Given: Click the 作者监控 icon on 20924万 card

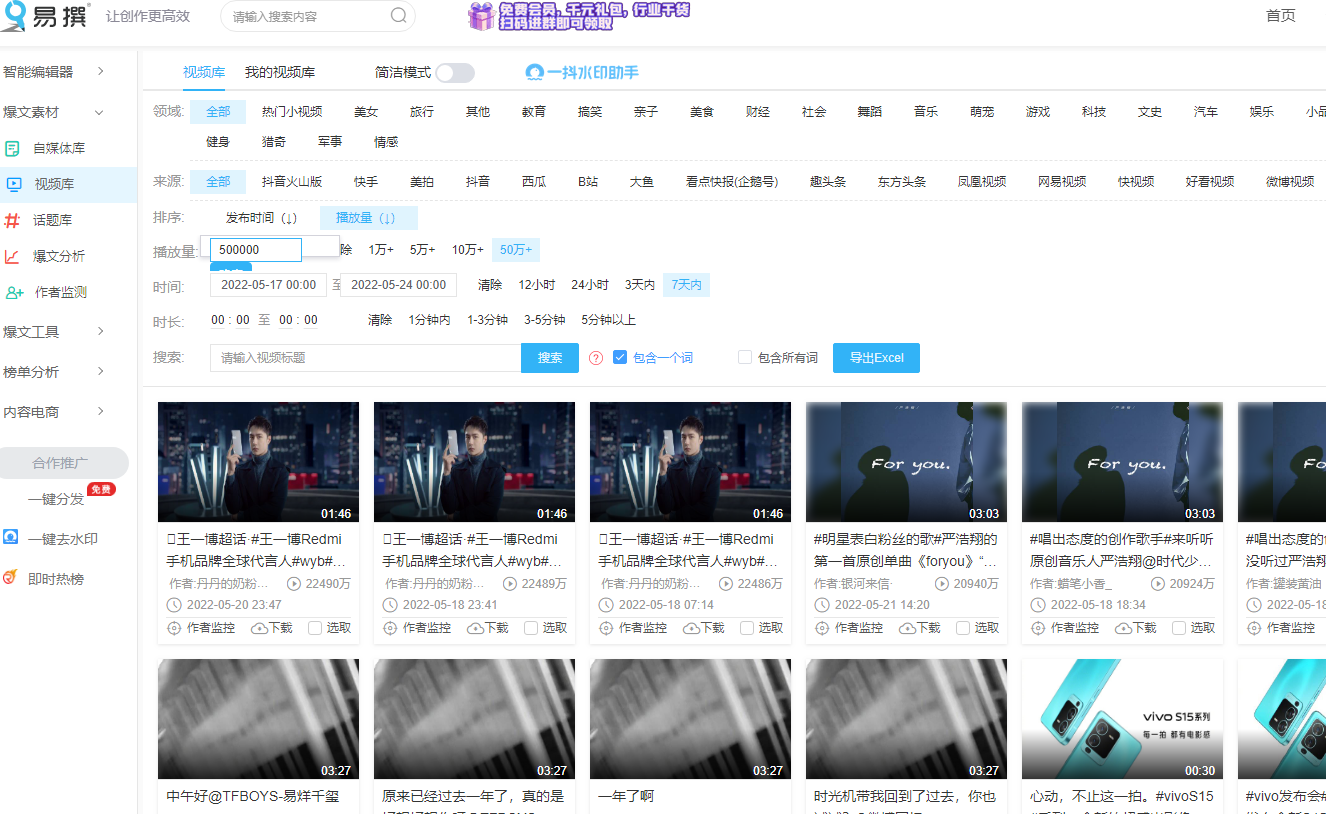Looking at the screenshot, I should coord(1038,628).
